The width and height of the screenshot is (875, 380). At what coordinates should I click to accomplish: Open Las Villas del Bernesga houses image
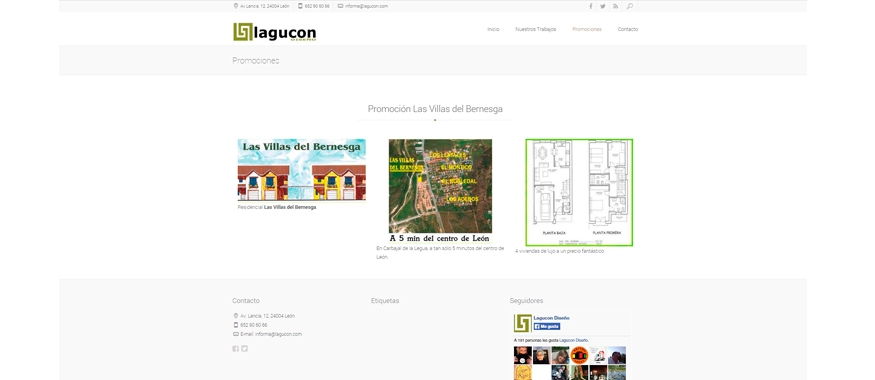pyautogui.click(x=302, y=170)
